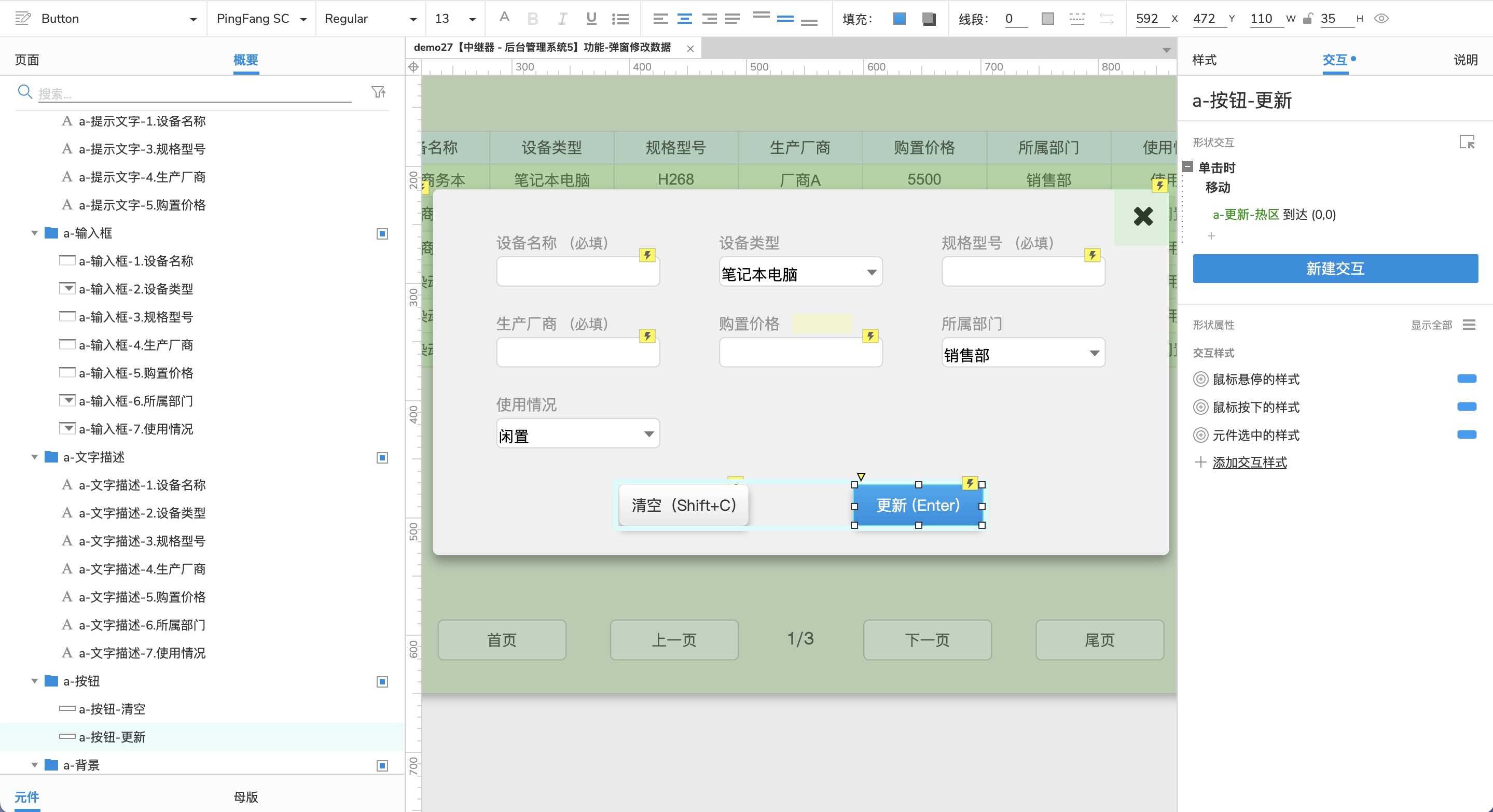Screen dimensions: 1493x812
Task: Toggle widget visibility eye icon
Action: point(1381,19)
